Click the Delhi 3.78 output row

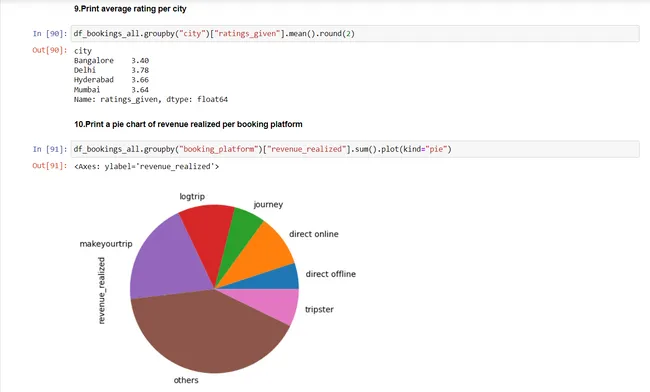click(111, 70)
